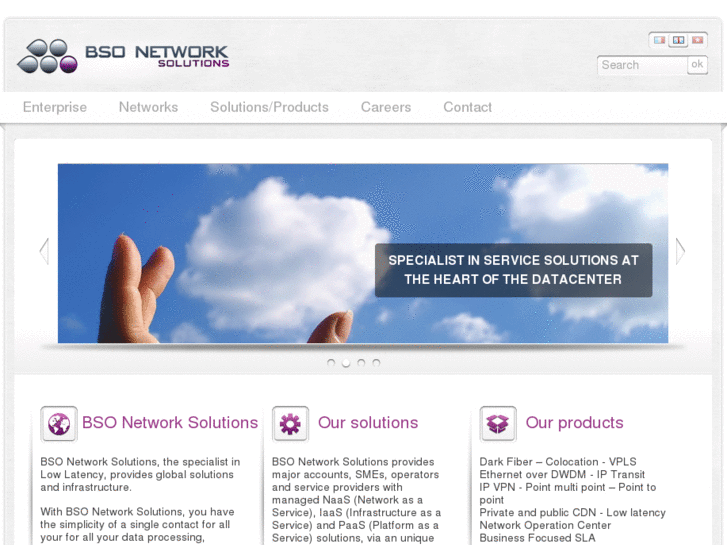Select the third carousel slide dot
Viewport: 727px width, 545px height.
361,363
